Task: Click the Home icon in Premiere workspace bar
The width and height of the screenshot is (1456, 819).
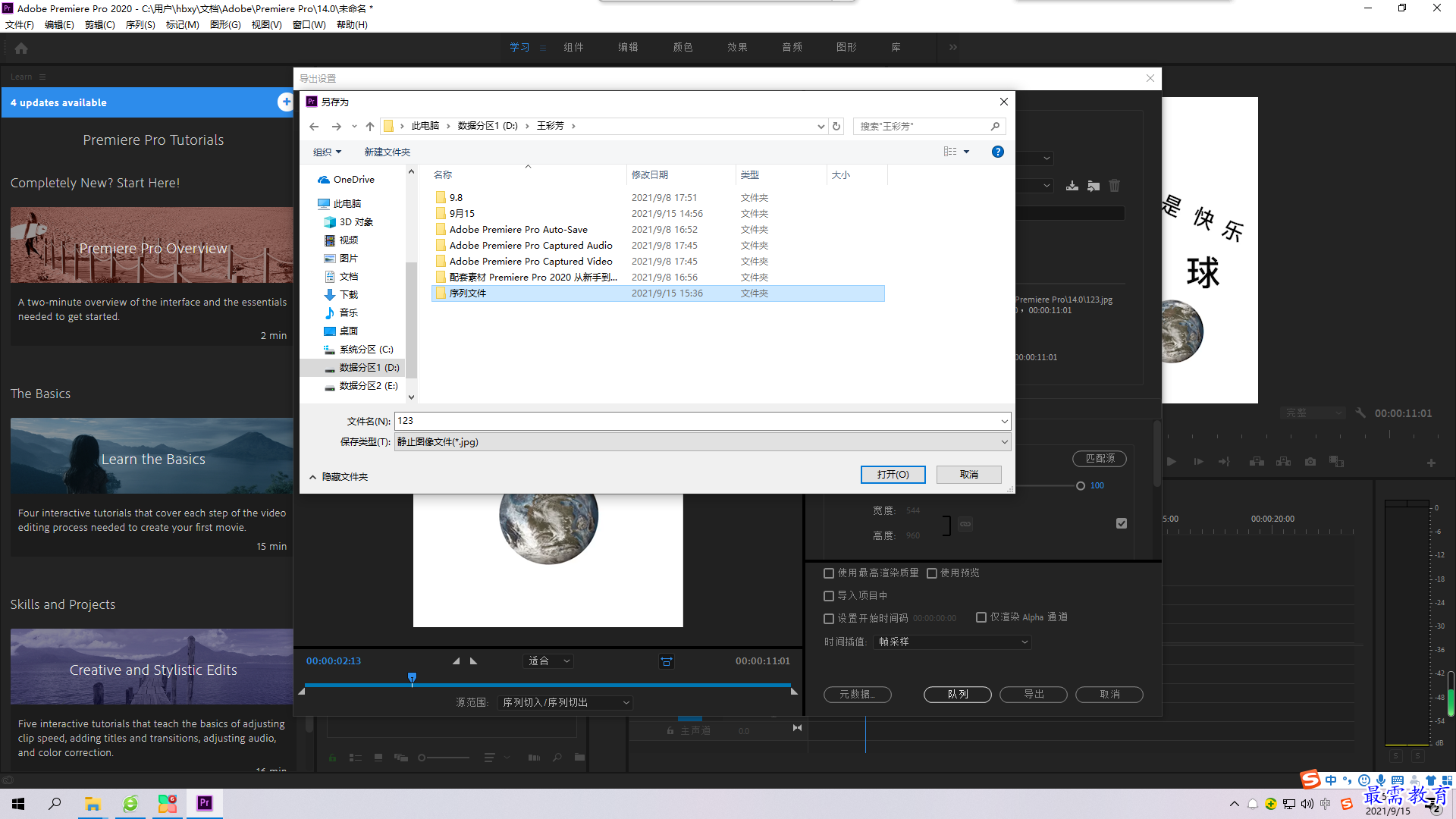Action: coord(21,48)
